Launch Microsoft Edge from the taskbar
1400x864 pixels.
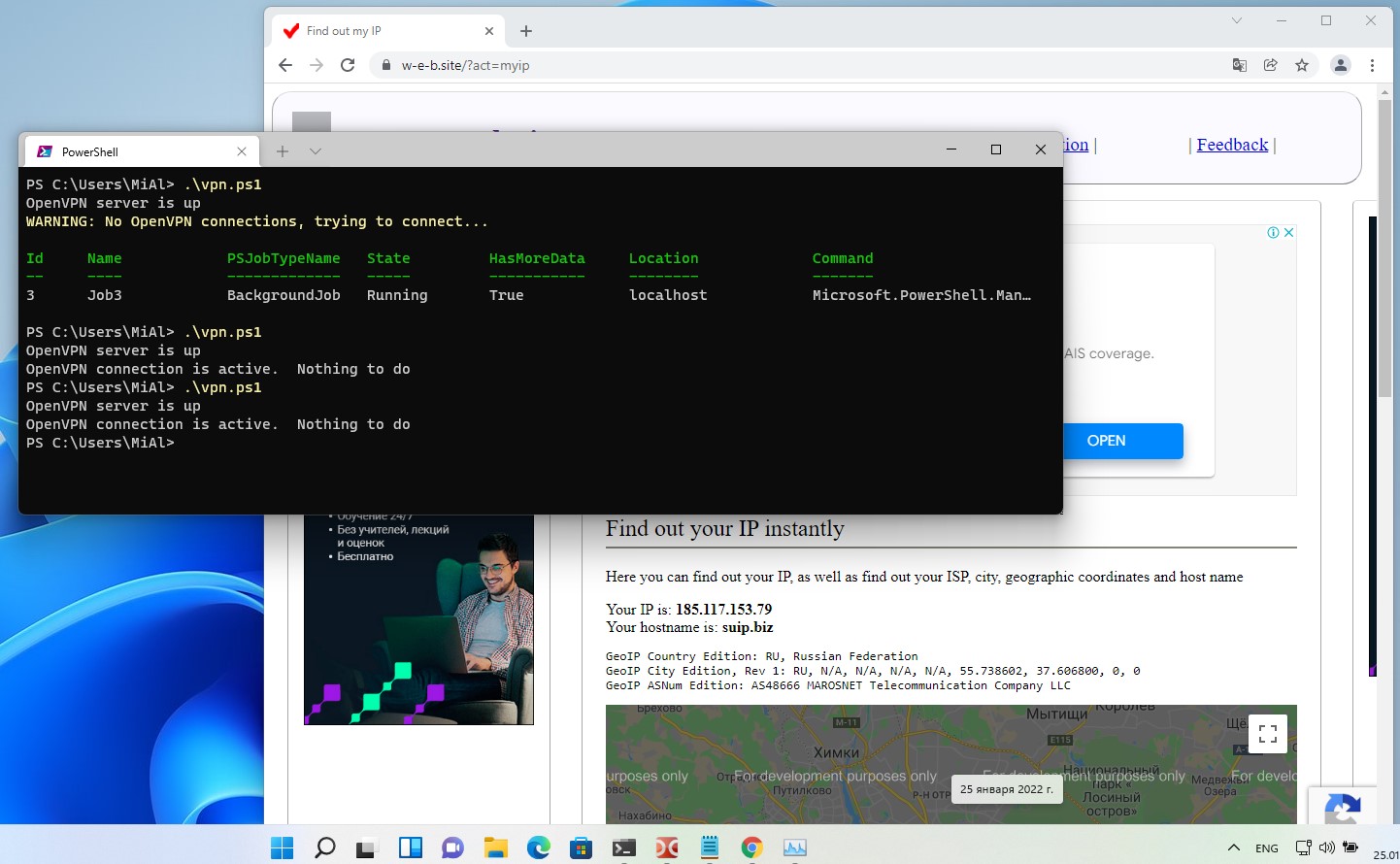pos(539,847)
